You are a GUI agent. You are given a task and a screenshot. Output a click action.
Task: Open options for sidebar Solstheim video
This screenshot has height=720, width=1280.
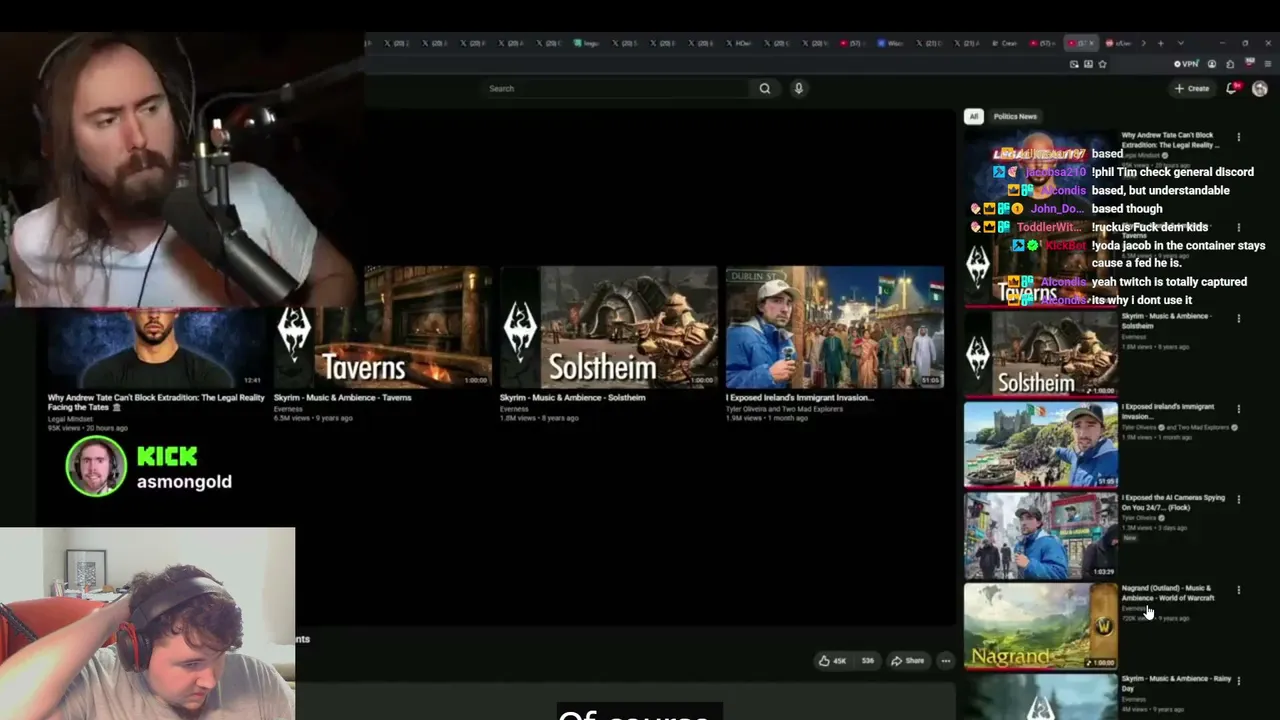(1238, 319)
